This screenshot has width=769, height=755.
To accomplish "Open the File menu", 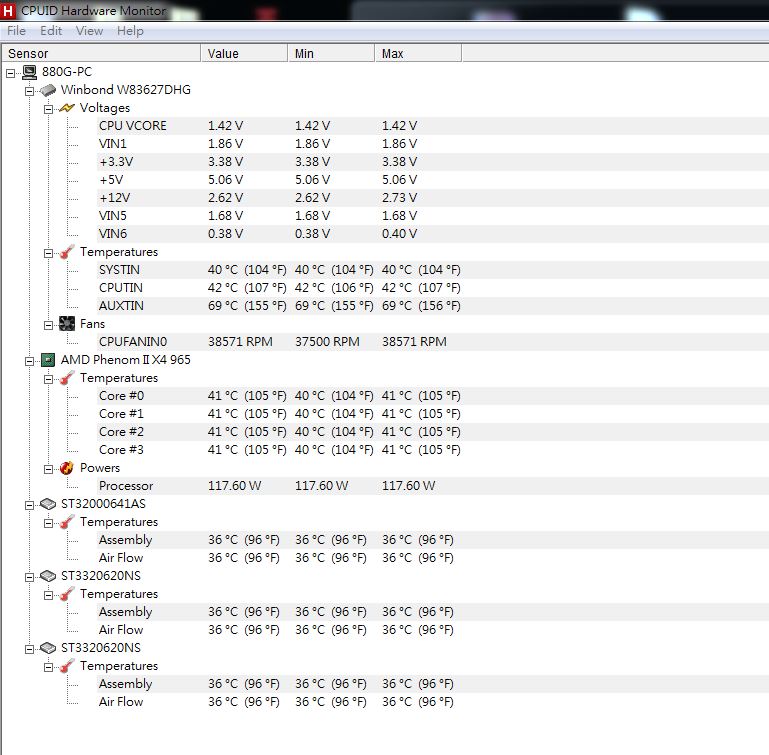I will [x=16, y=31].
